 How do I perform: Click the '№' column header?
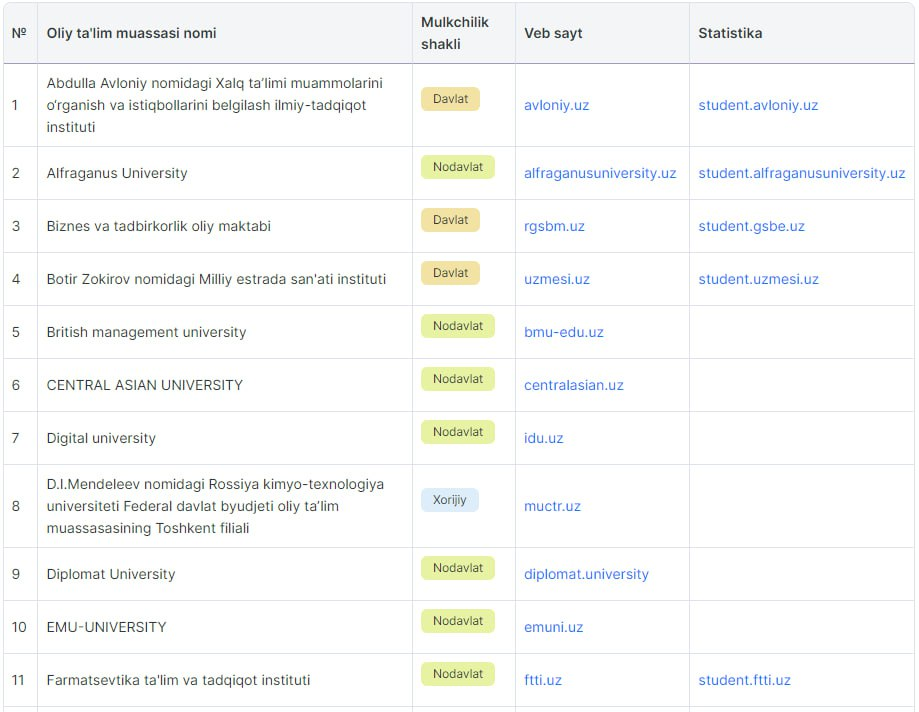pos(19,33)
